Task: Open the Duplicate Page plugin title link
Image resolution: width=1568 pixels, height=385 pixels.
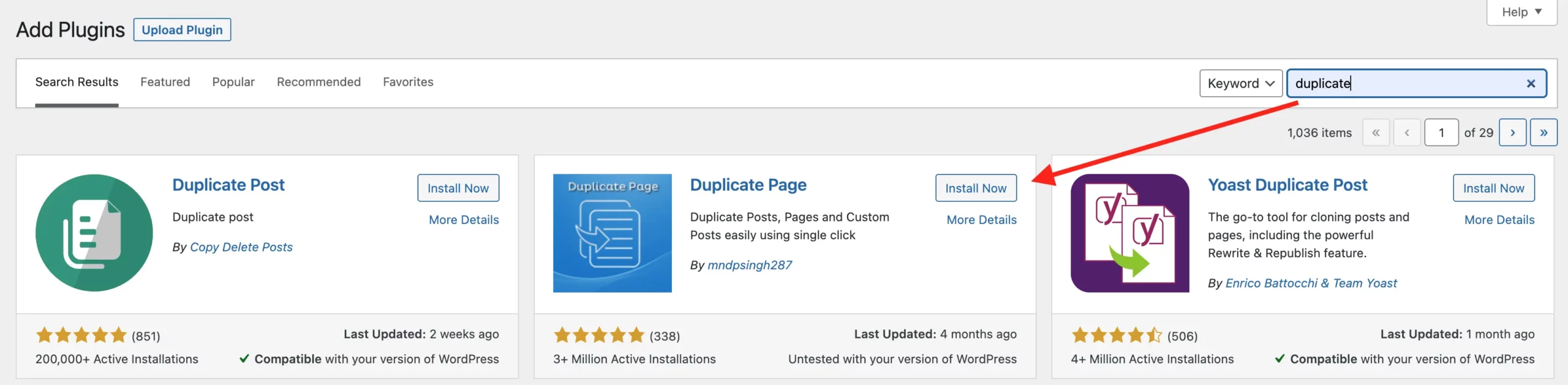Action: (748, 185)
